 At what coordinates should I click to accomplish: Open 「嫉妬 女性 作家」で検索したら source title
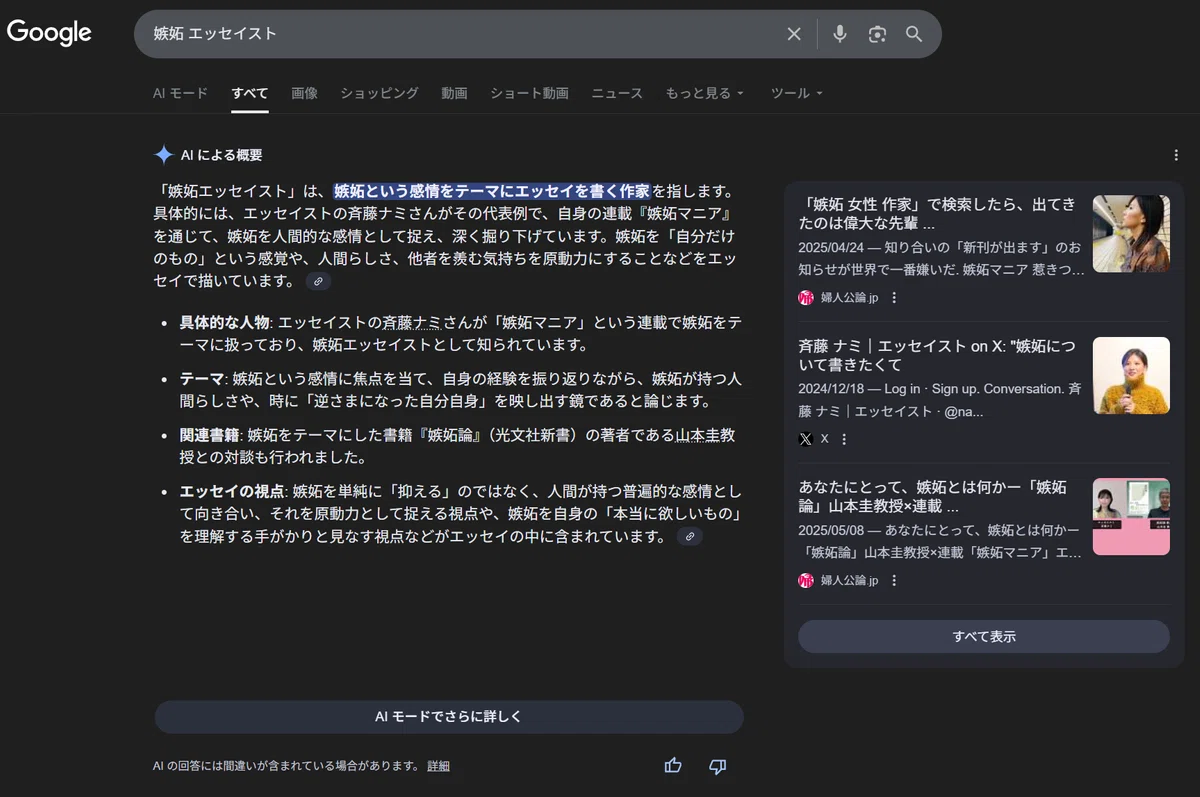click(x=937, y=214)
